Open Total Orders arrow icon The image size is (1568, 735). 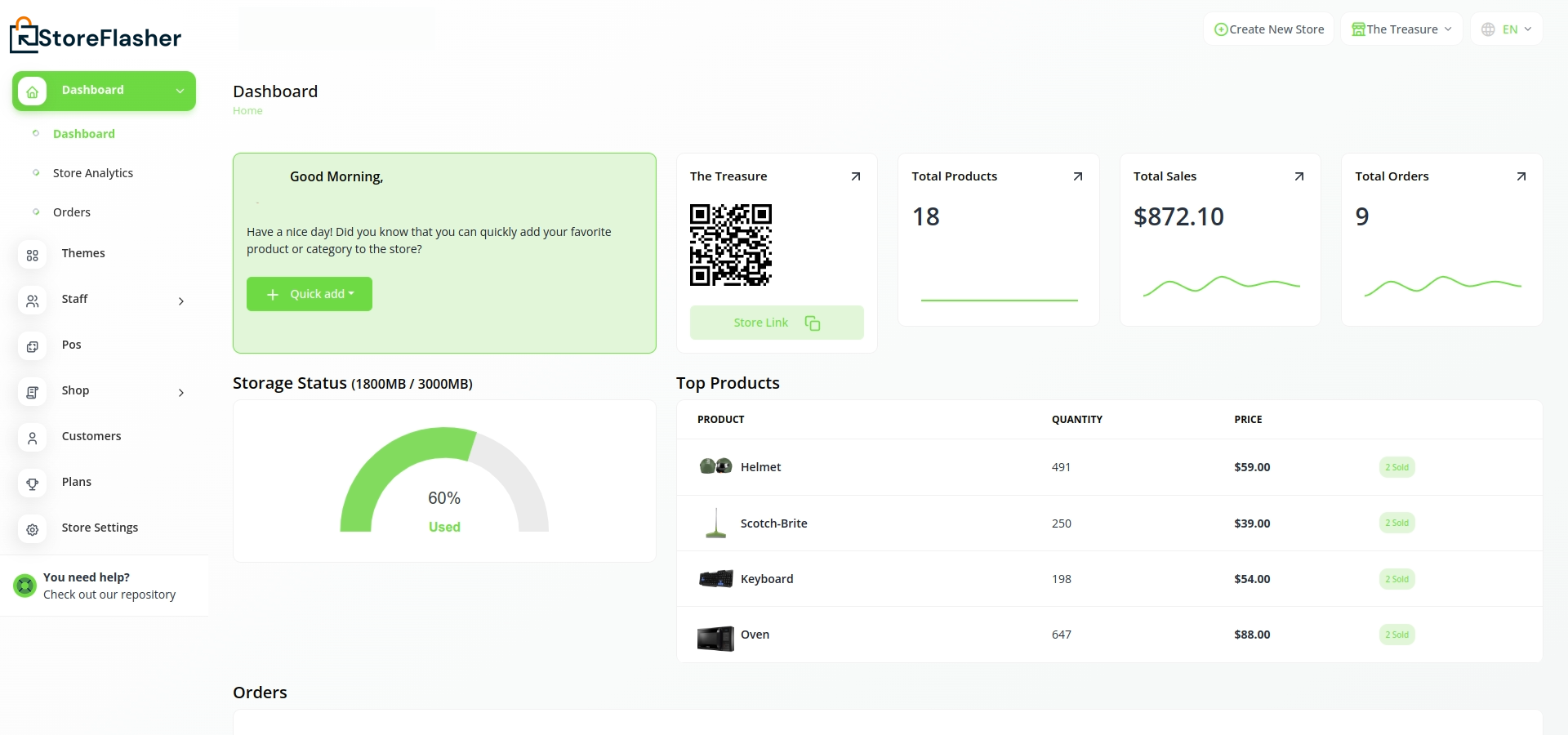pos(1521,176)
